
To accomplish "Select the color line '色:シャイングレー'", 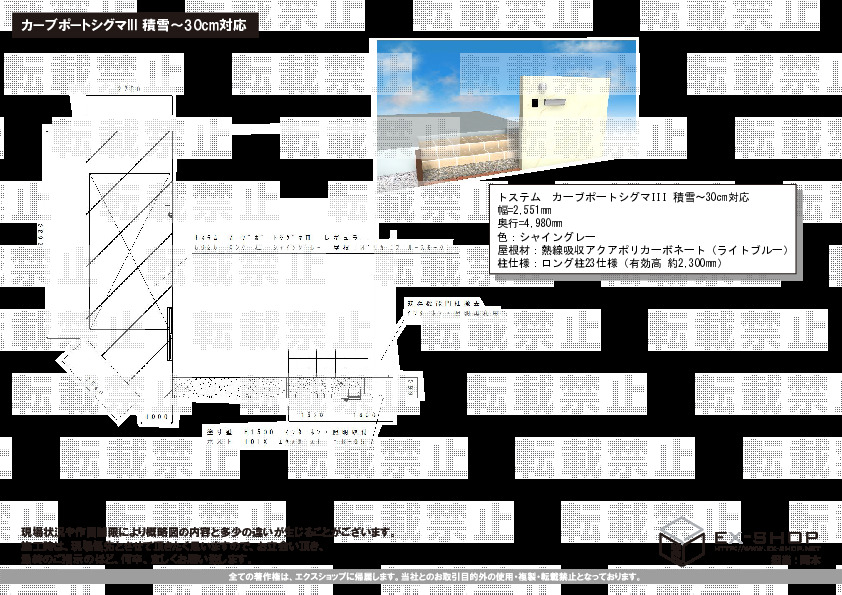I will (546, 236).
